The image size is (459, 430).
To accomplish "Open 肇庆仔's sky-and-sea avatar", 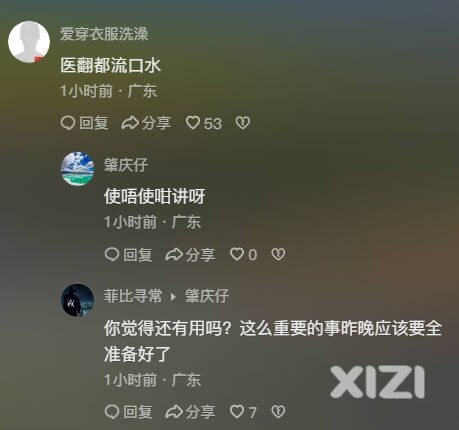I will 77,169.
